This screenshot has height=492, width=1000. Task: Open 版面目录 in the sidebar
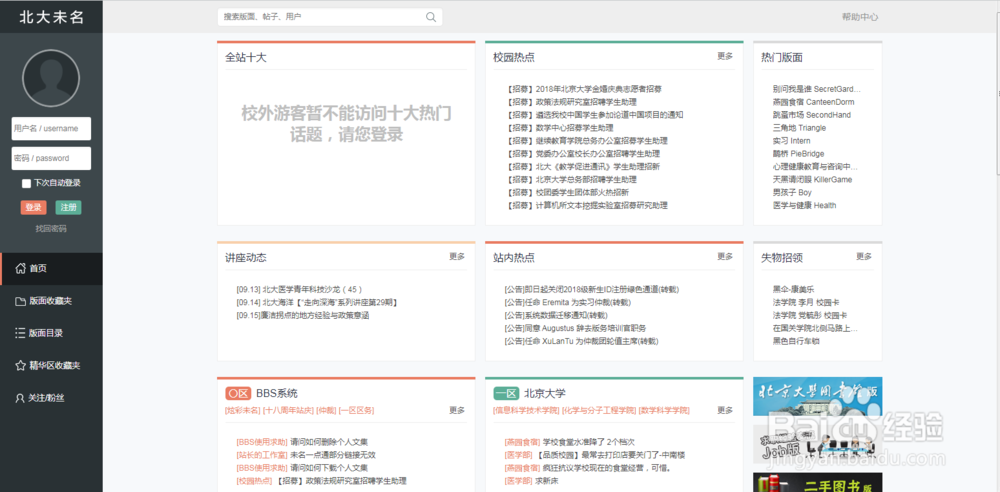[x=51, y=333]
